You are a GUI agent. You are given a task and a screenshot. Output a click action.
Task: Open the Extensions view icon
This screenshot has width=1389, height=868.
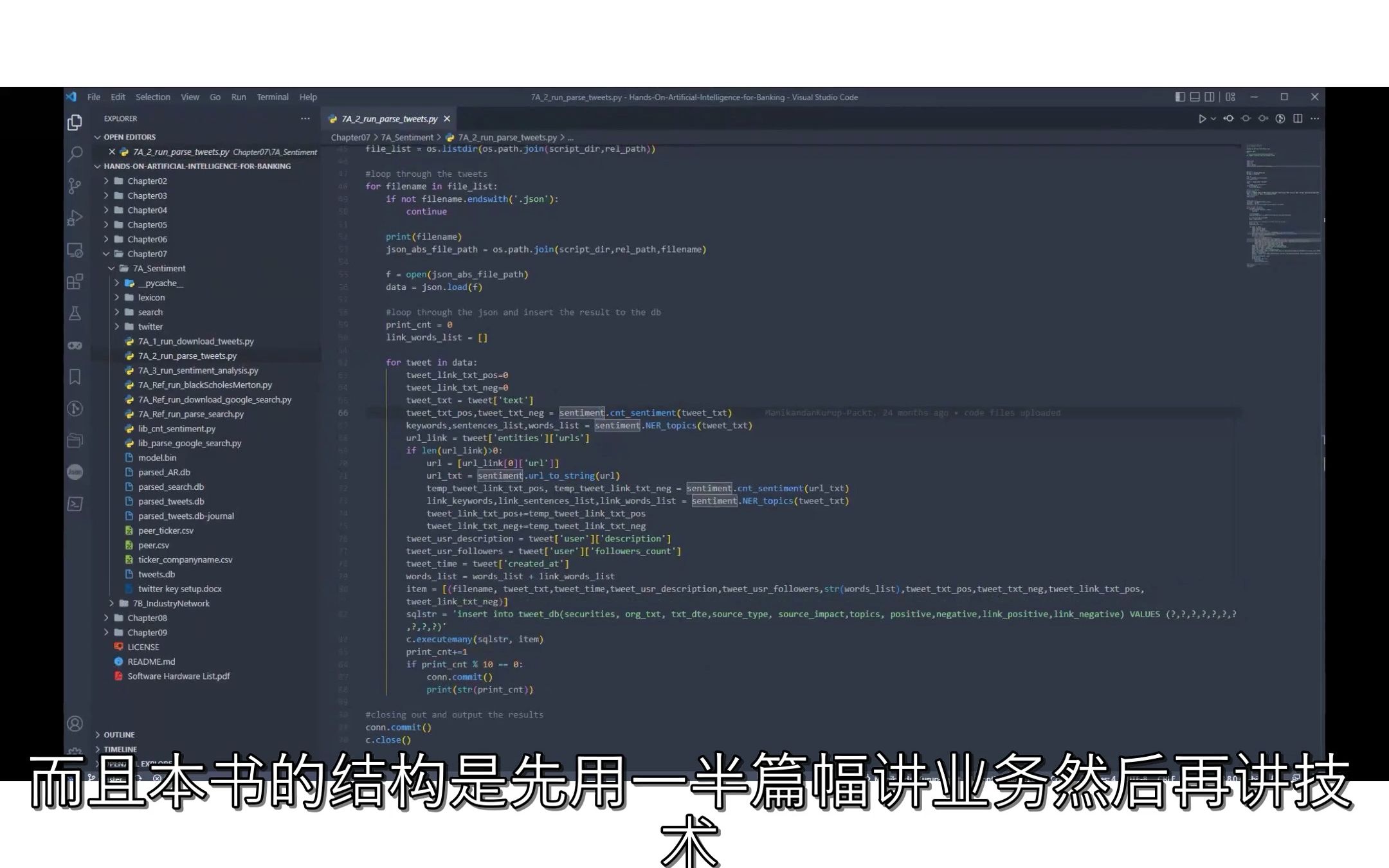(x=75, y=282)
